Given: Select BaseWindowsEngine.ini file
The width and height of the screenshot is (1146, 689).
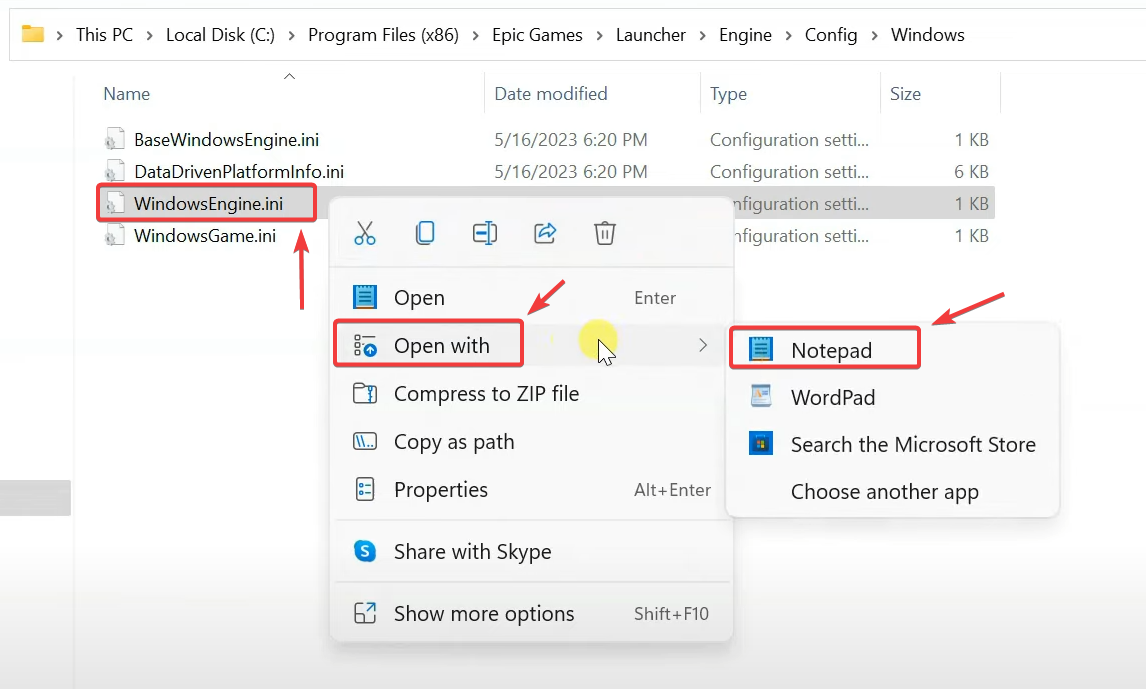Looking at the screenshot, I should pos(227,140).
